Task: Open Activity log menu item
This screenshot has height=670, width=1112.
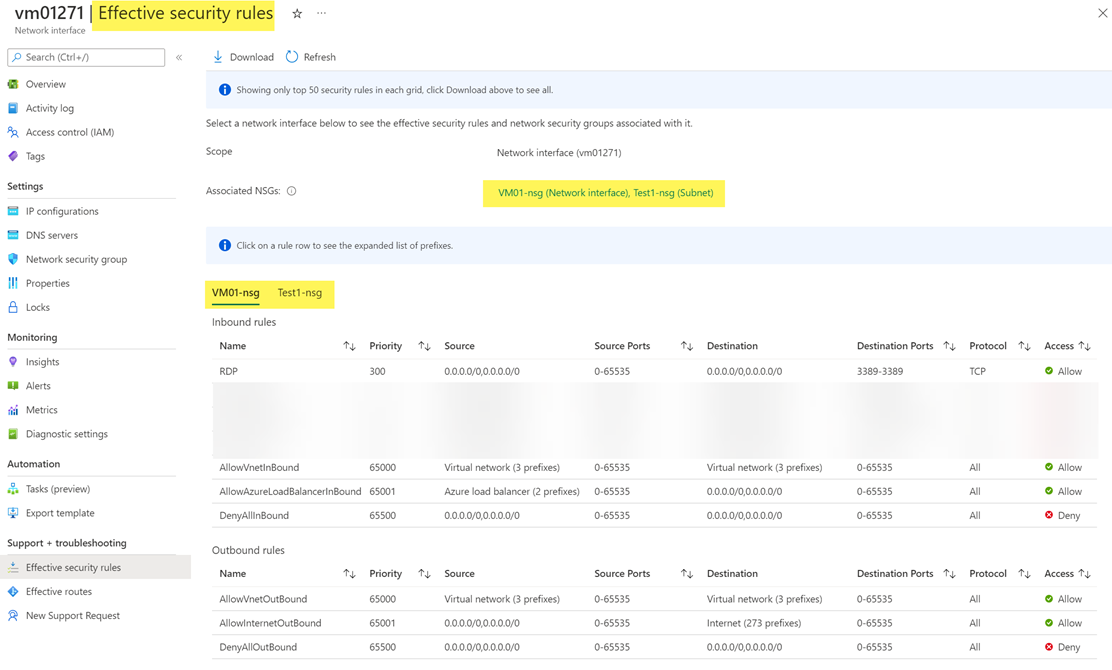Action: coord(50,108)
